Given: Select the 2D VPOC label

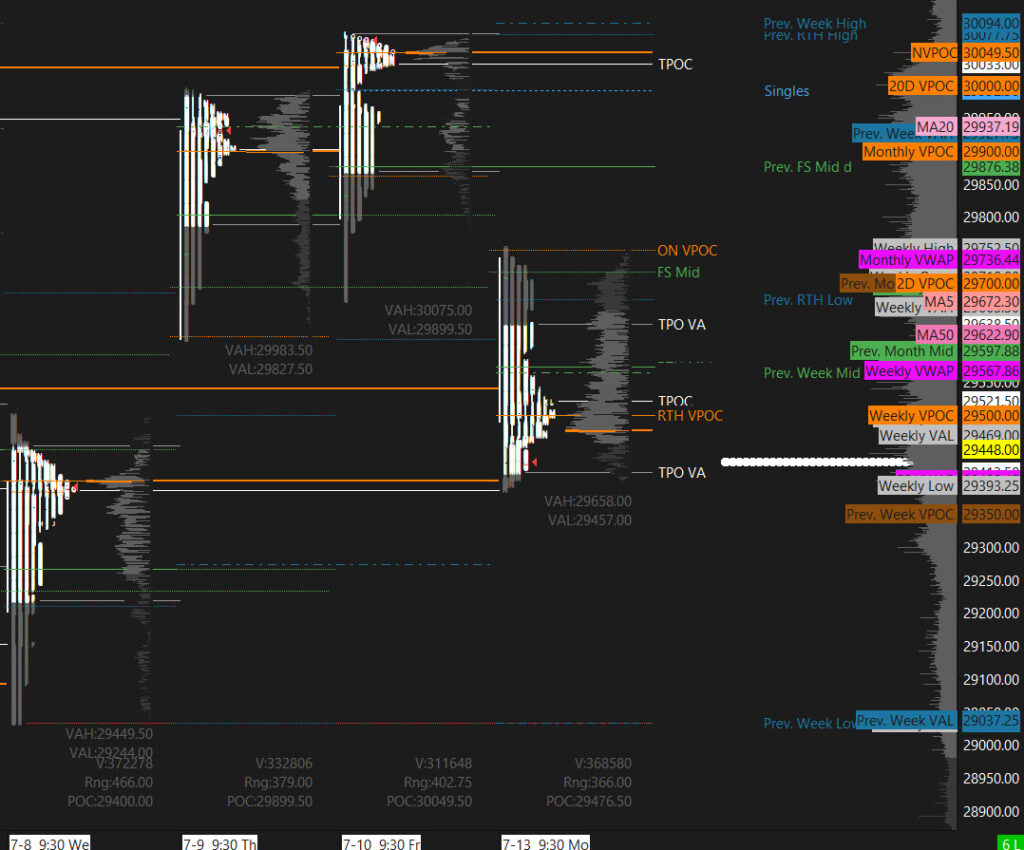Looking at the screenshot, I should pyautogui.click(x=926, y=283).
